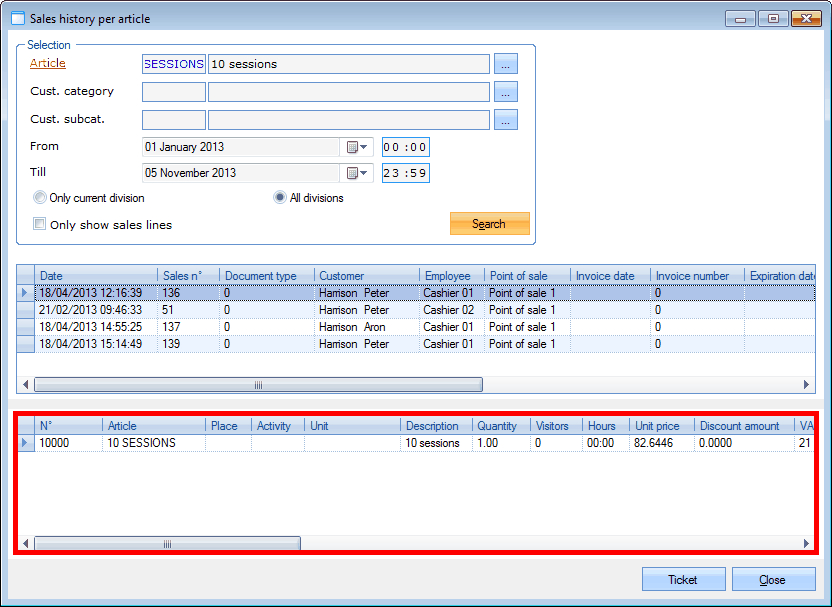This screenshot has width=832, height=607.
Task: Sort sales list by Date column header
Action: (95, 275)
